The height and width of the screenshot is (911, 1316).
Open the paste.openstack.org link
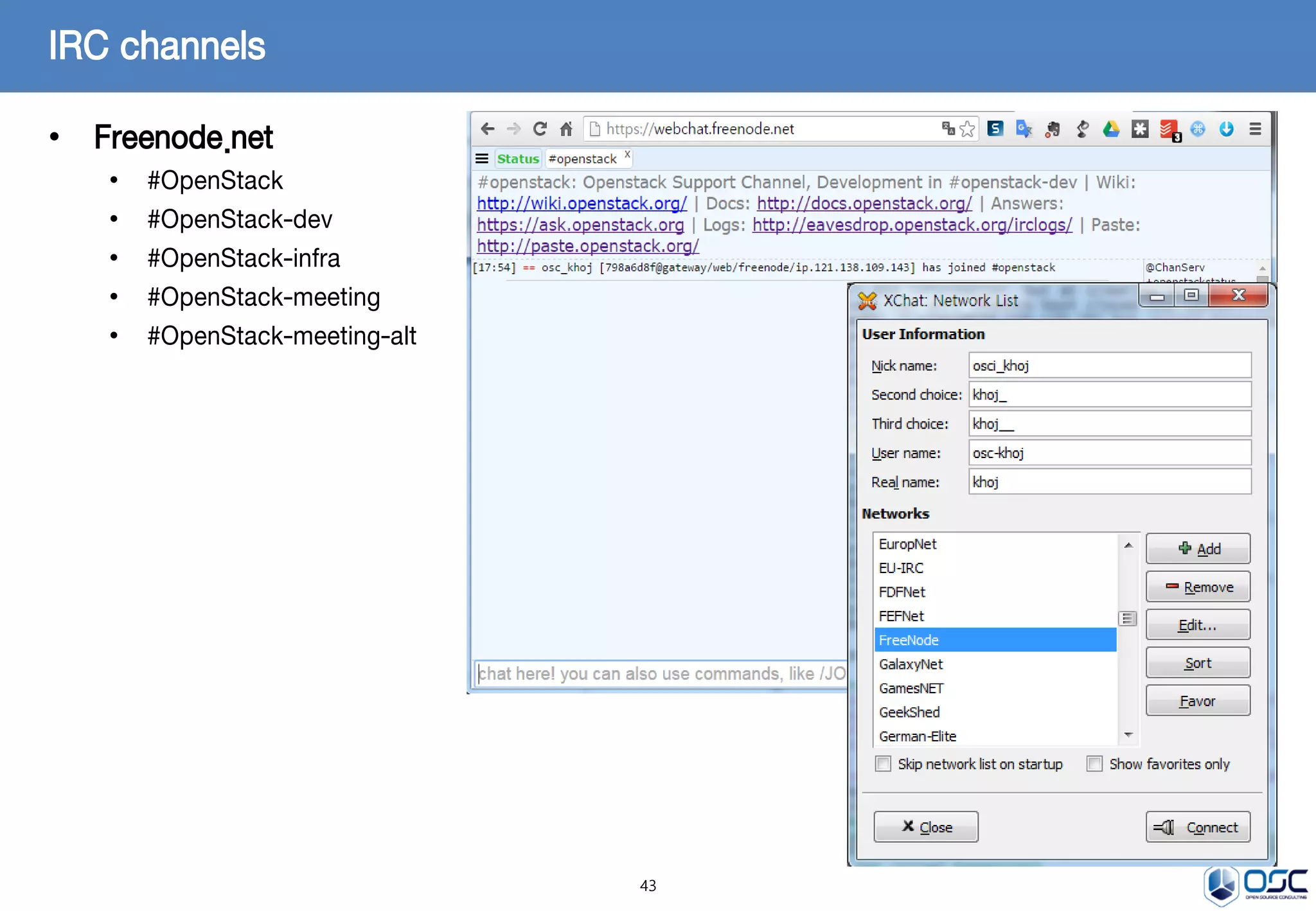coord(587,246)
